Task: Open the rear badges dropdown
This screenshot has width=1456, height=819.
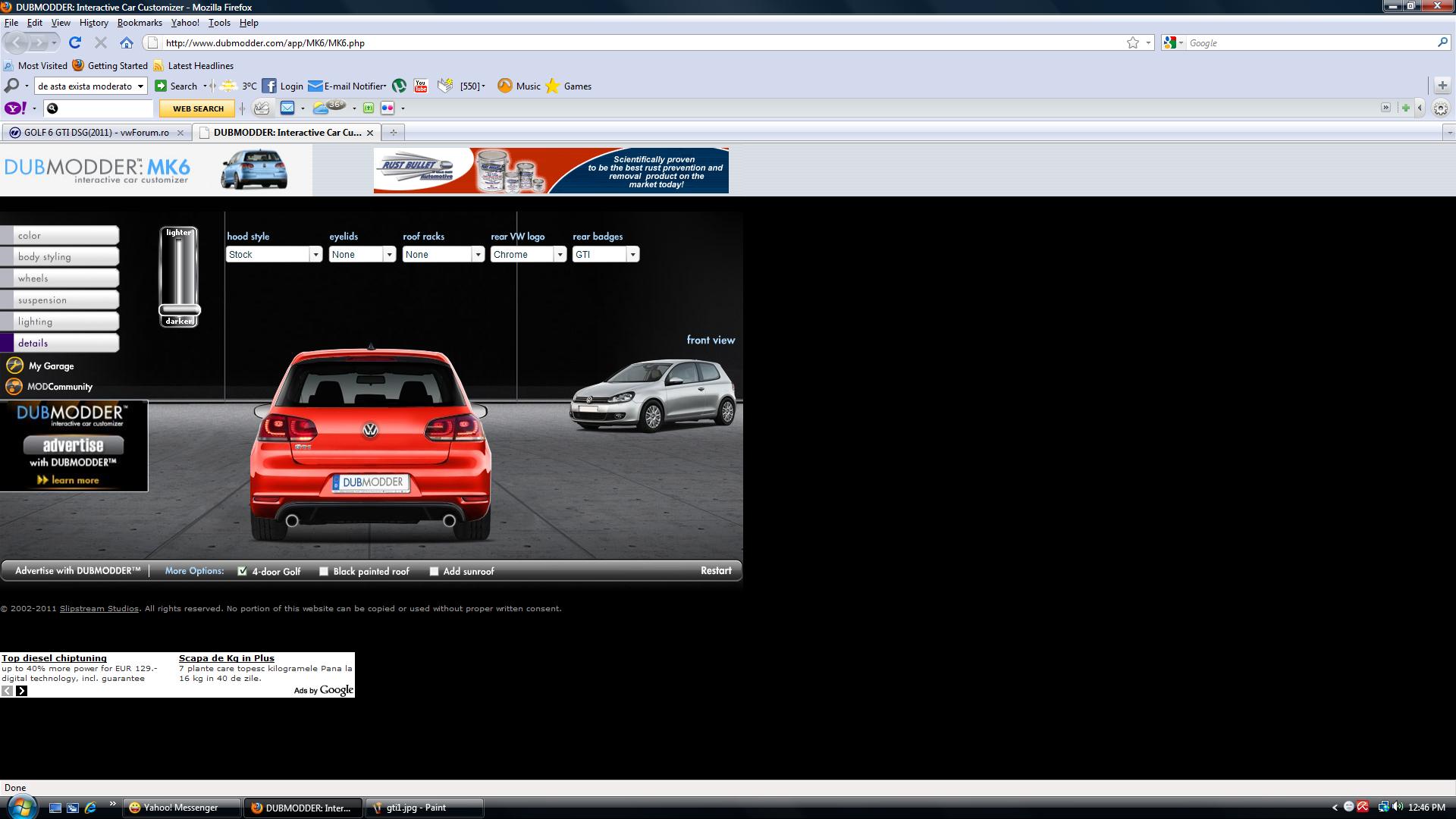Action: (x=605, y=255)
